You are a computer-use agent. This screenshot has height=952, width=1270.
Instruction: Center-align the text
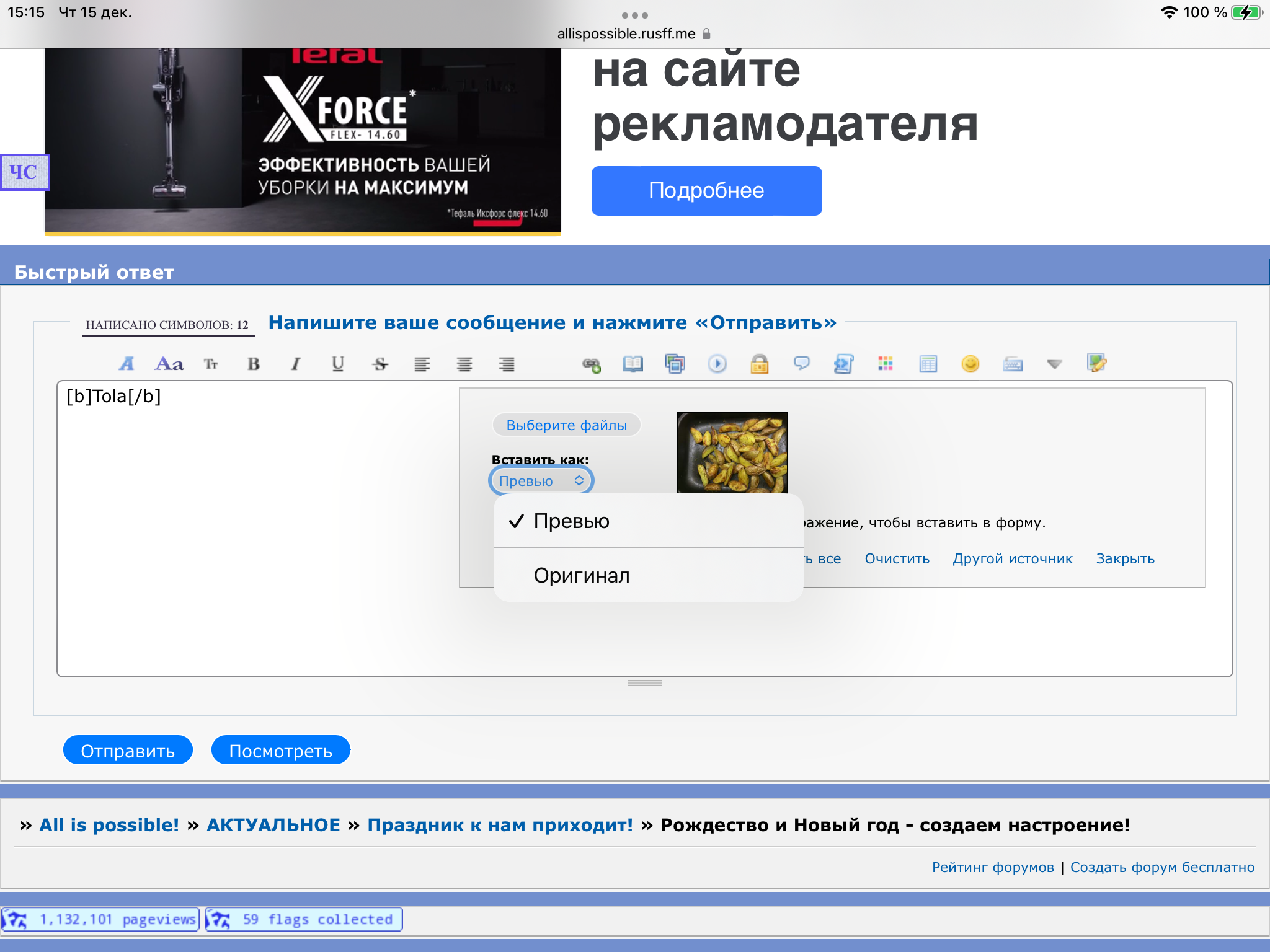click(x=464, y=364)
